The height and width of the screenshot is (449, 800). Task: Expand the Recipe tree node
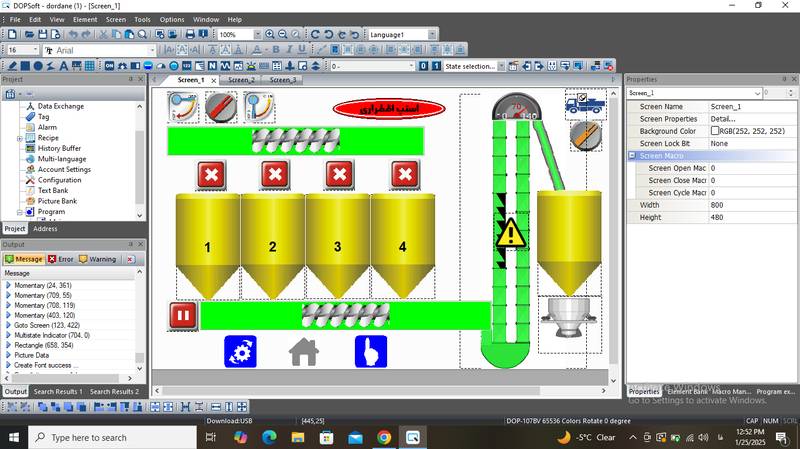pos(19,138)
